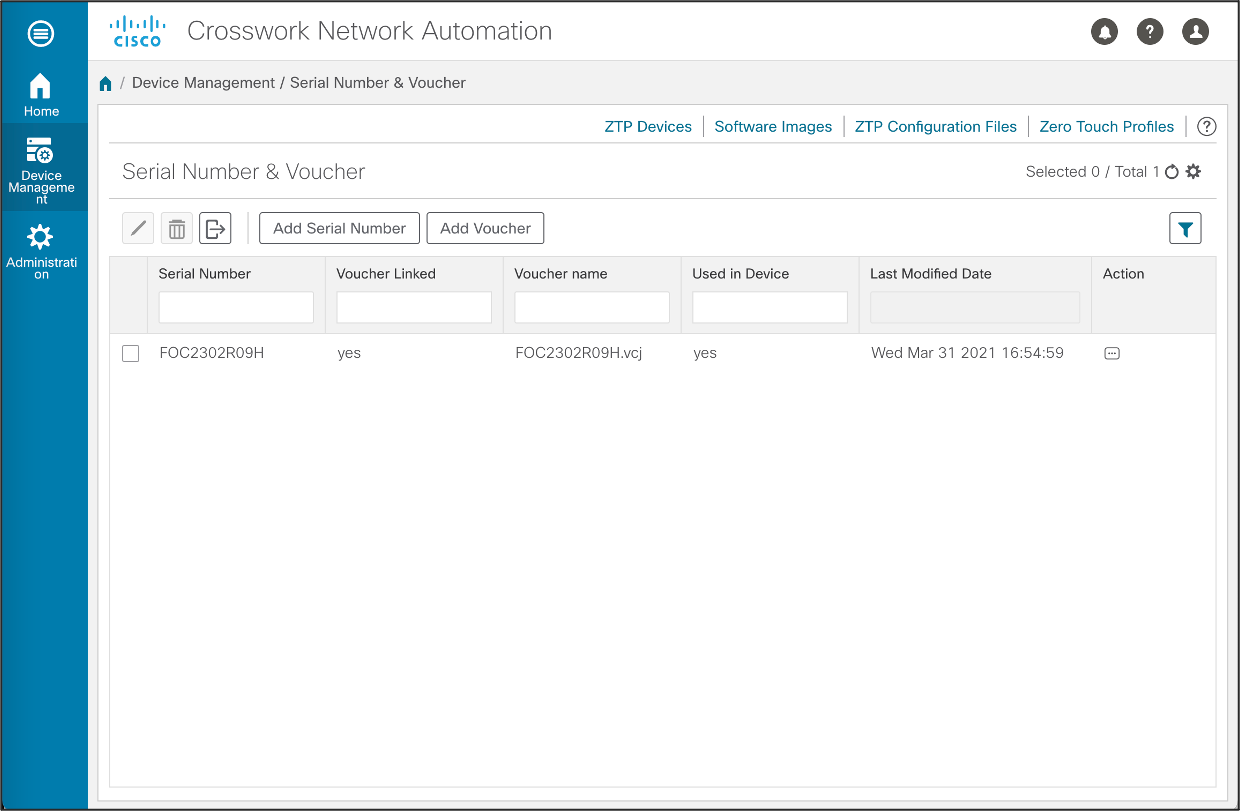Viewport: 1240px width, 812px height.
Task: Click the Action column header
Action: (x=1124, y=274)
